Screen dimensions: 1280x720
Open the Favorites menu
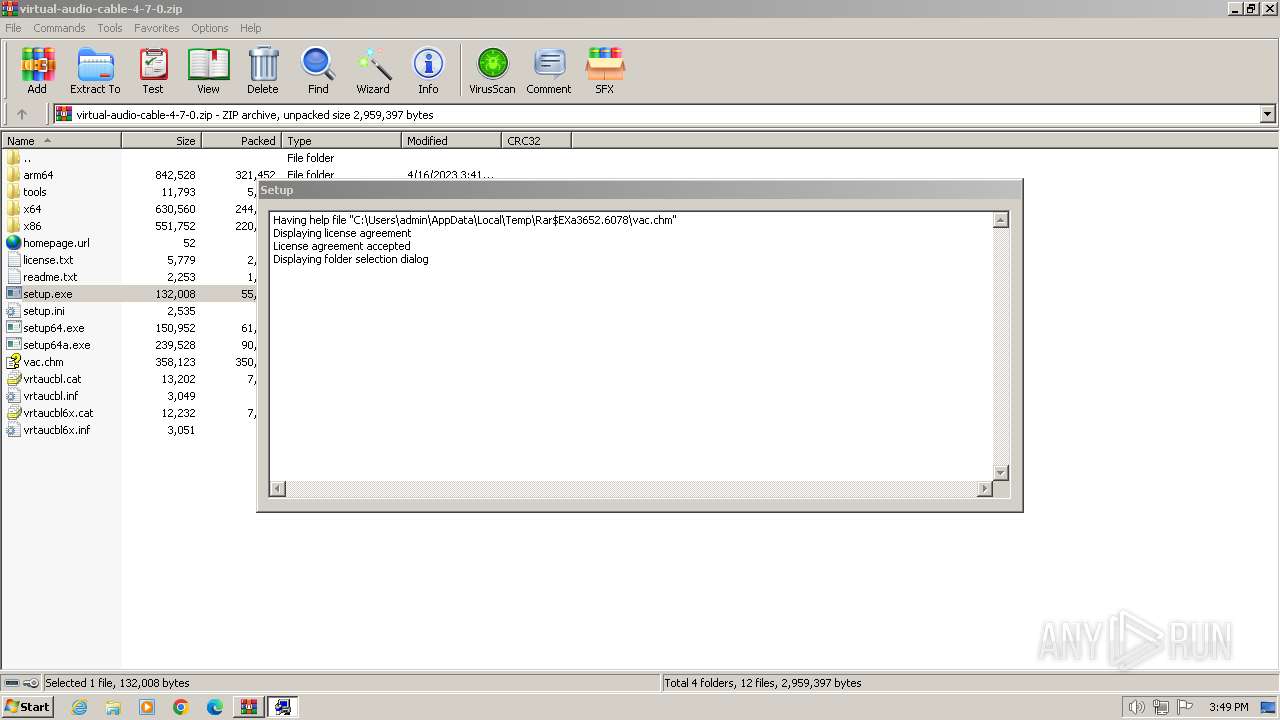tap(157, 28)
